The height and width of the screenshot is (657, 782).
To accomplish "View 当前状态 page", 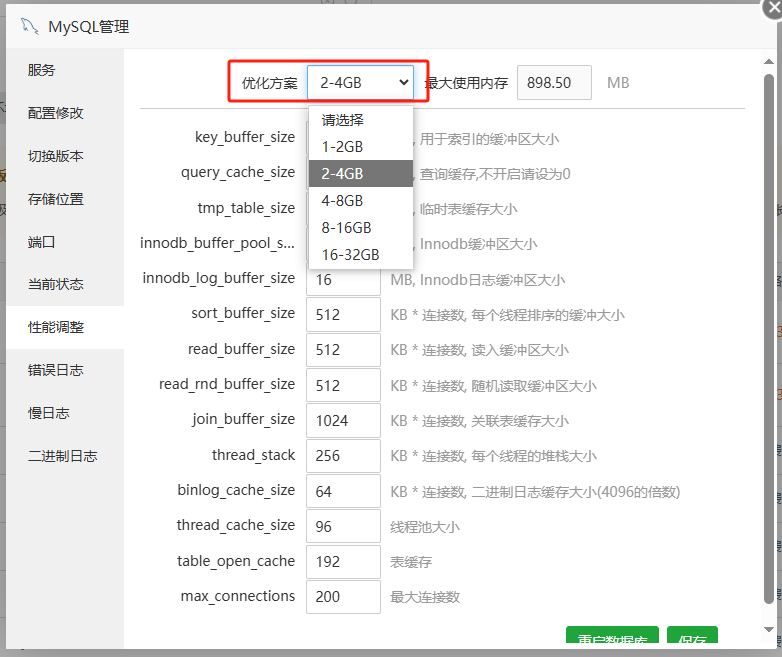I will tap(65, 284).
